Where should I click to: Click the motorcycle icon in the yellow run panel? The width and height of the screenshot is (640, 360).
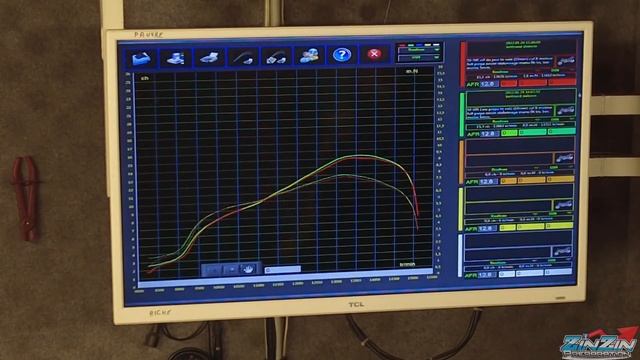pyautogui.click(x=563, y=204)
